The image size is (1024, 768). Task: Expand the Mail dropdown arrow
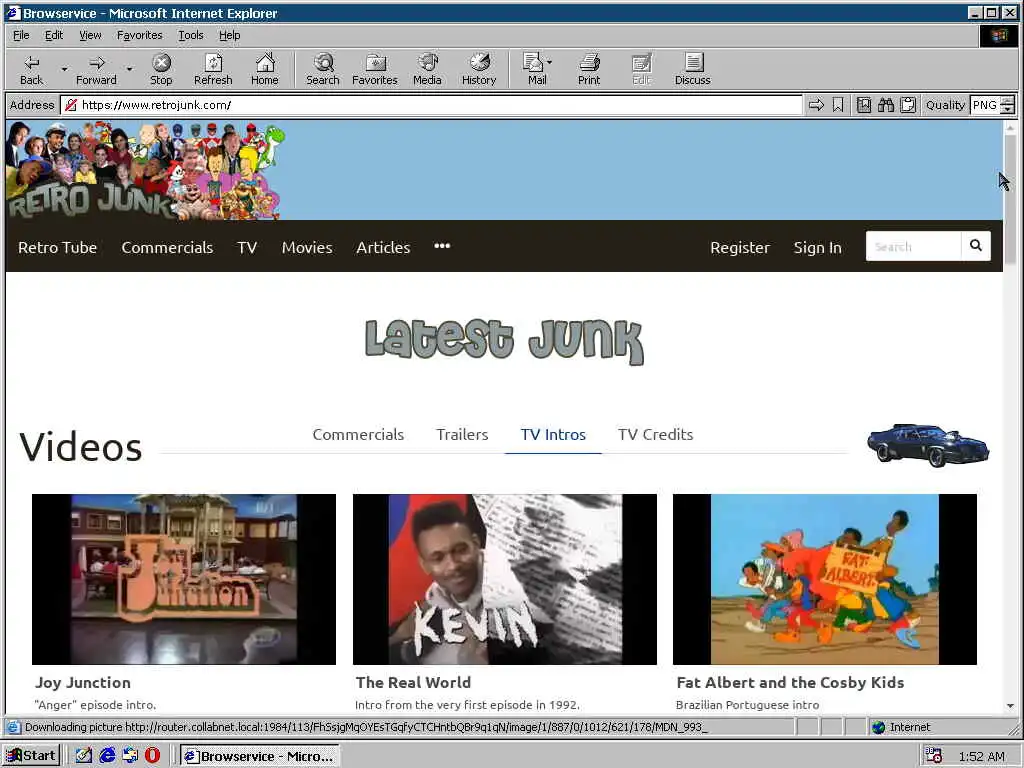[550, 62]
